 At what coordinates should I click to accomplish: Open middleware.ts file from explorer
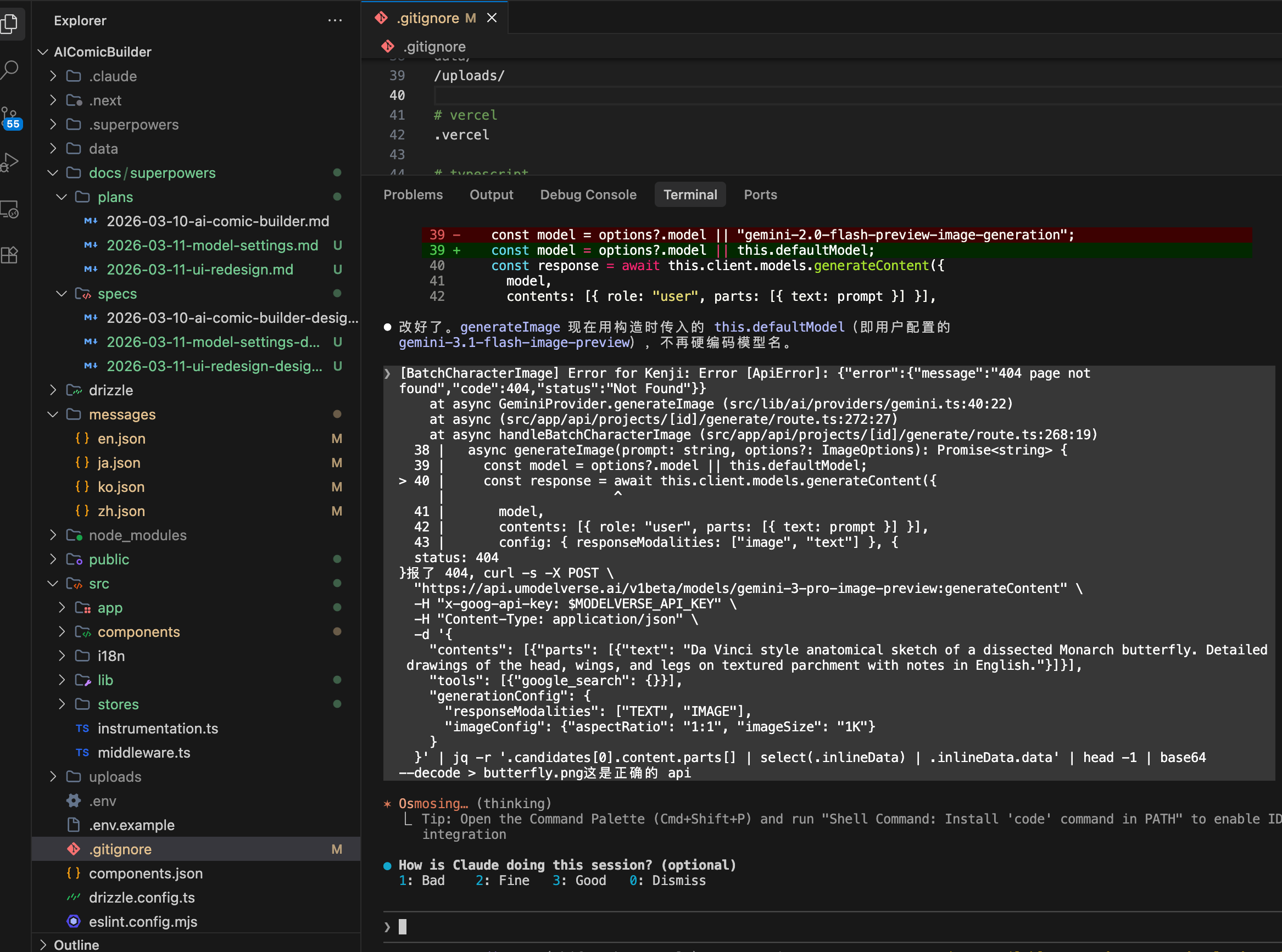click(143, 753)
